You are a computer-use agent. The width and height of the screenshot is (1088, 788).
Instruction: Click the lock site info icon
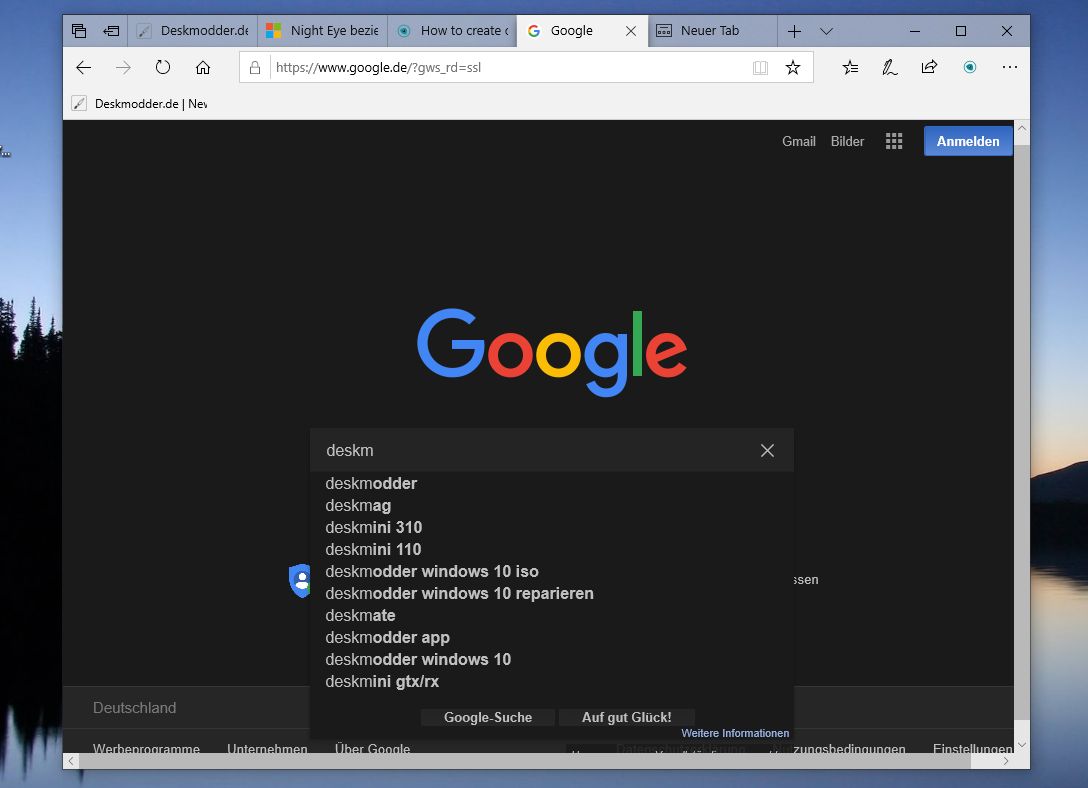point(255,67)
